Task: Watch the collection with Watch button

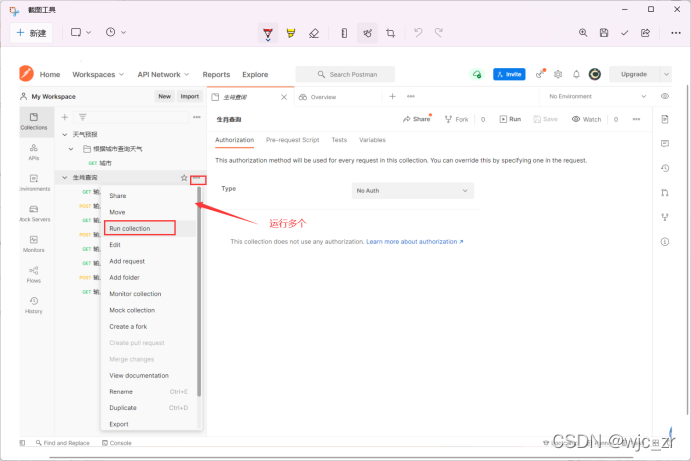Action: (x=586, y=119)
